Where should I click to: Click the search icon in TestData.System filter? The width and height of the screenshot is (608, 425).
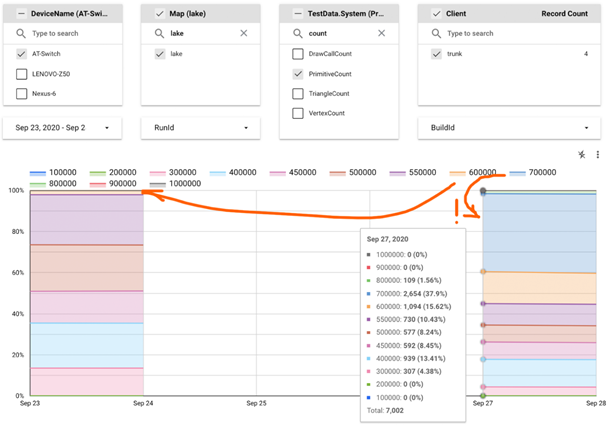click(298, 33)
